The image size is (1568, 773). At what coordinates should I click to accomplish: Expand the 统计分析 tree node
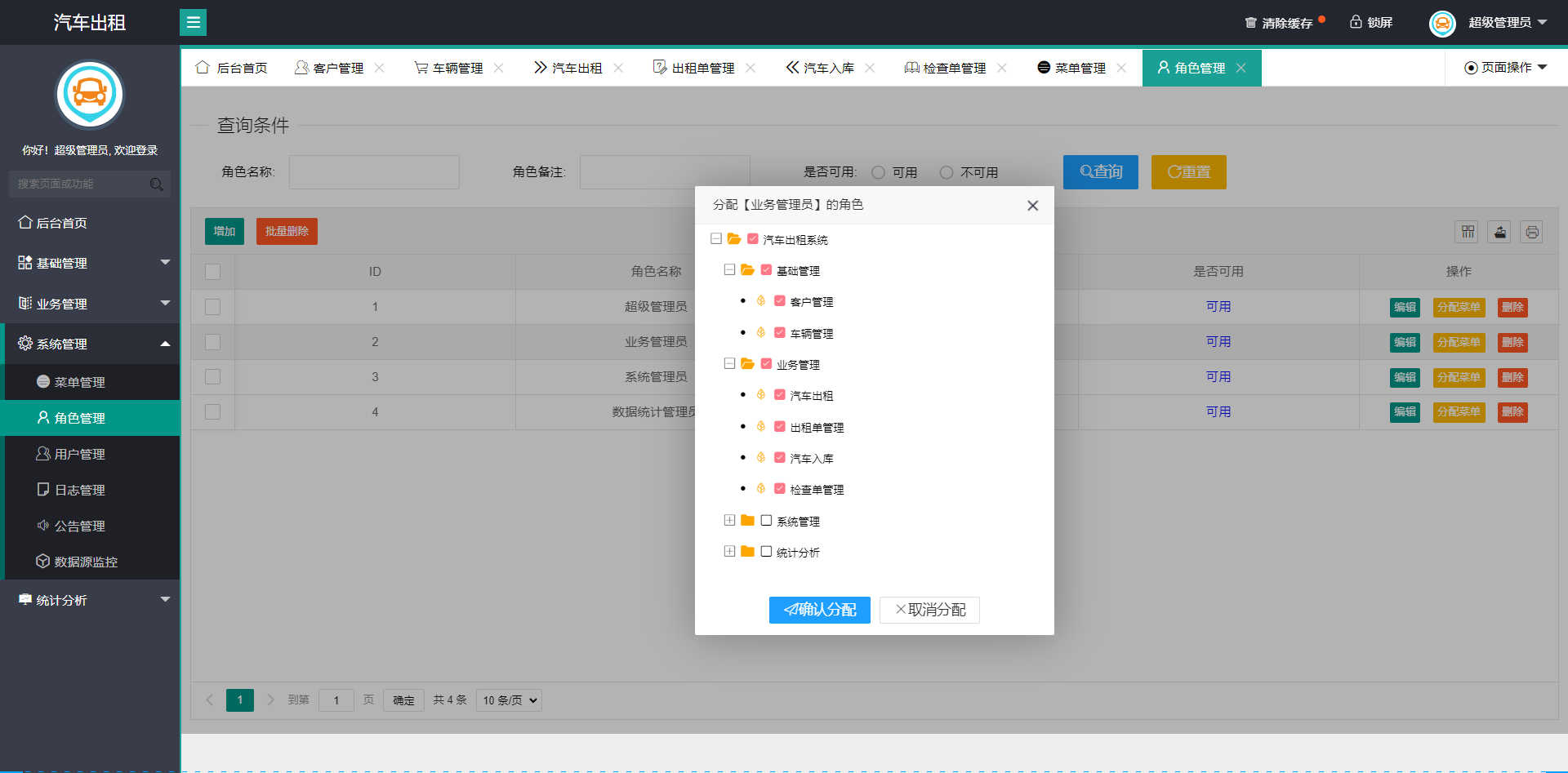(729, 552)
